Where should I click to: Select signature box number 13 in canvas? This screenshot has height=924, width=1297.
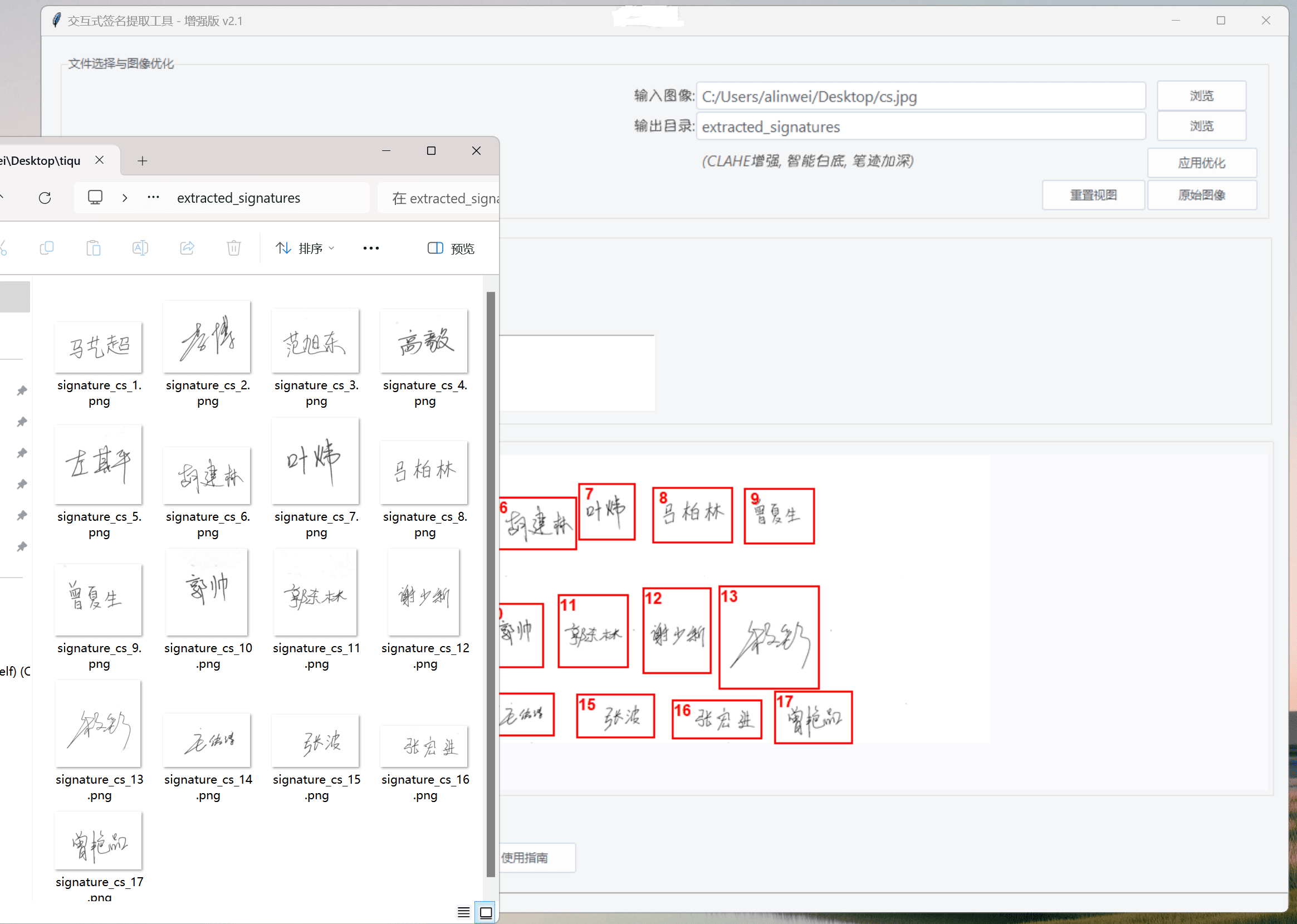tap(769, 637)
